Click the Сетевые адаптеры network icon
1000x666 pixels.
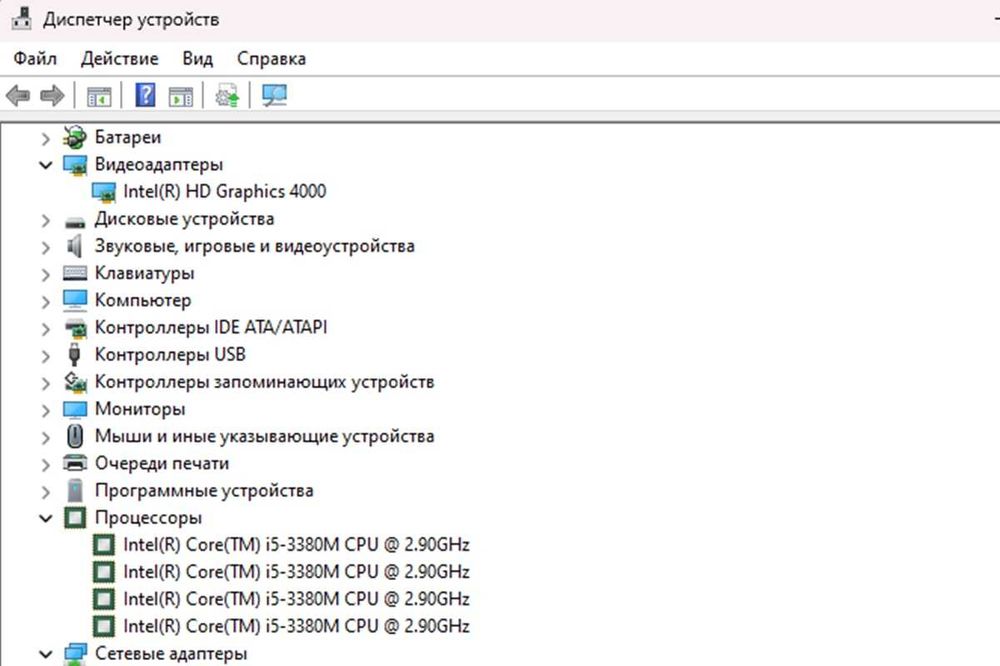(x=75, y=654)
